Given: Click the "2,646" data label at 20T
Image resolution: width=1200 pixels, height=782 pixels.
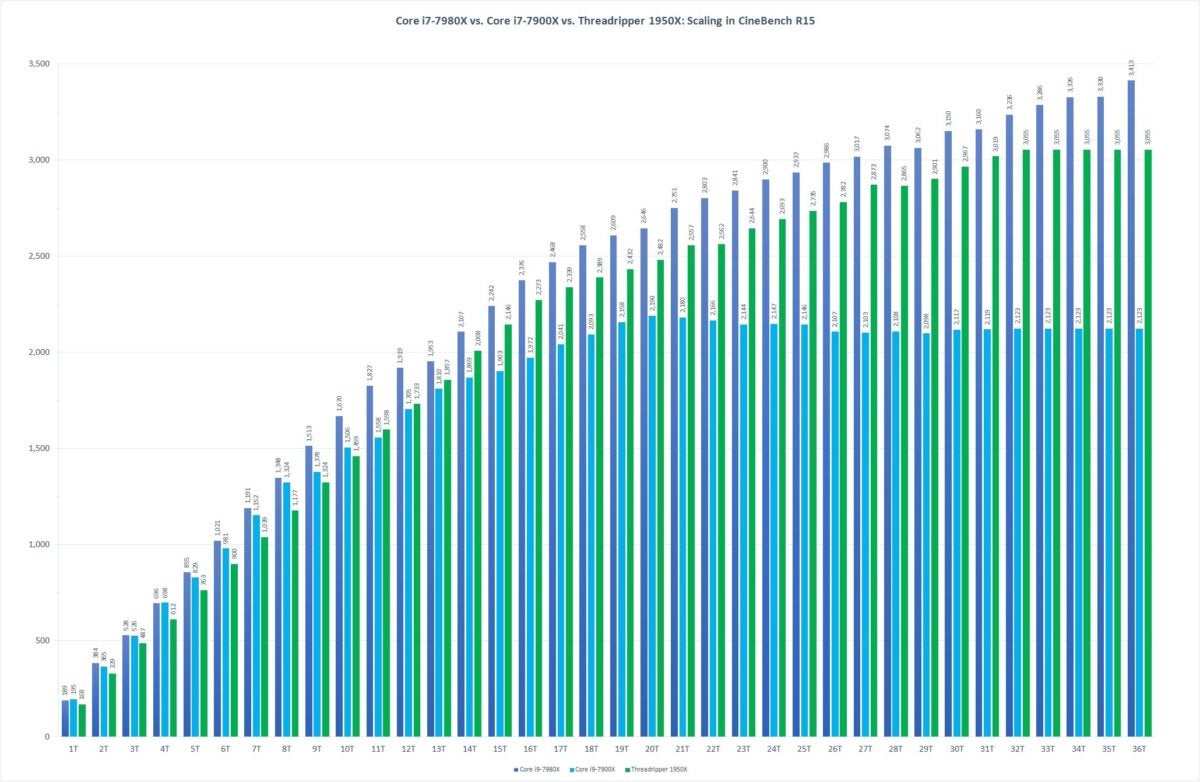Looking at the screenshot, I should click(x=643, y=215).
